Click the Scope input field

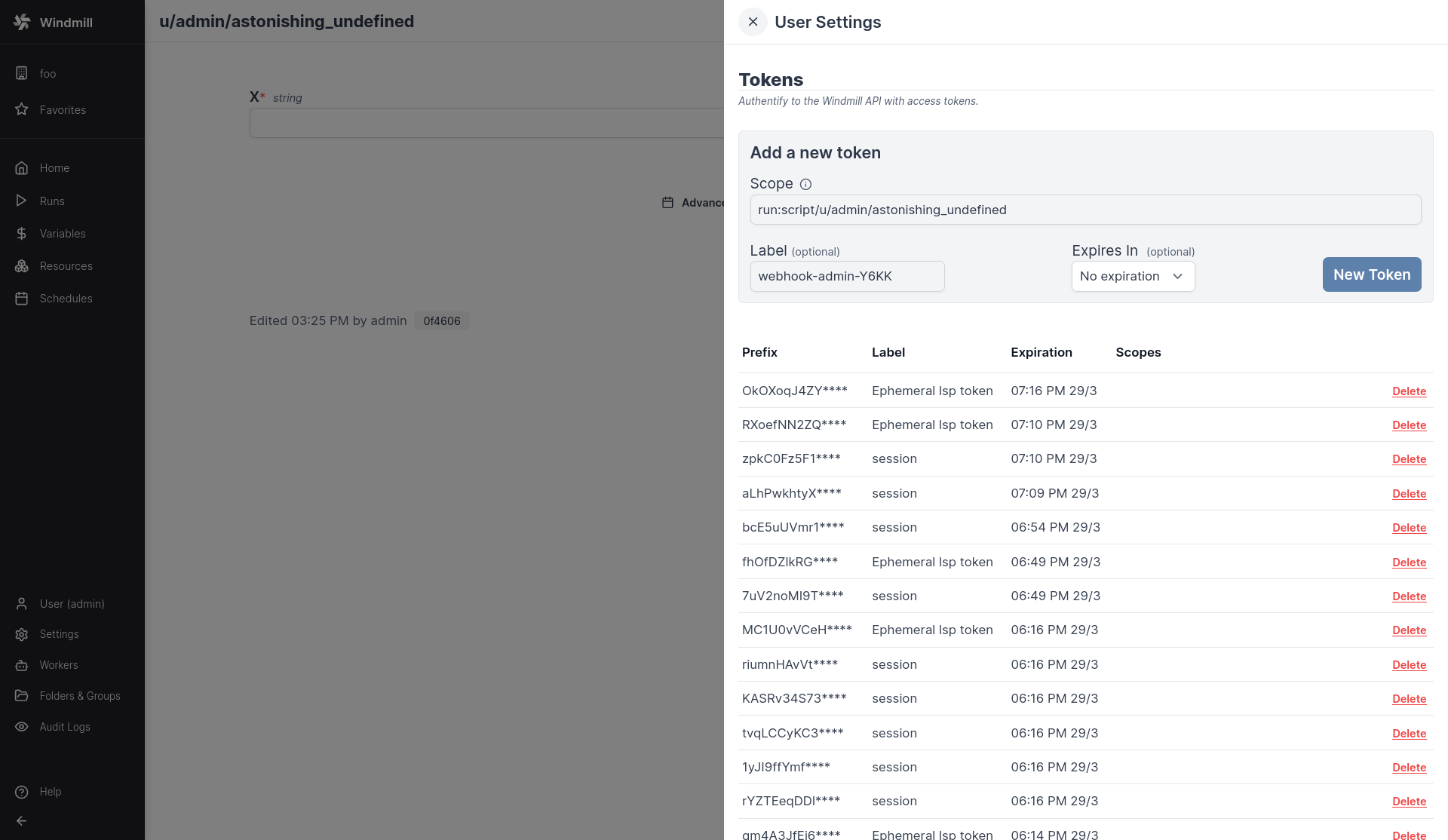point(1084,210)
